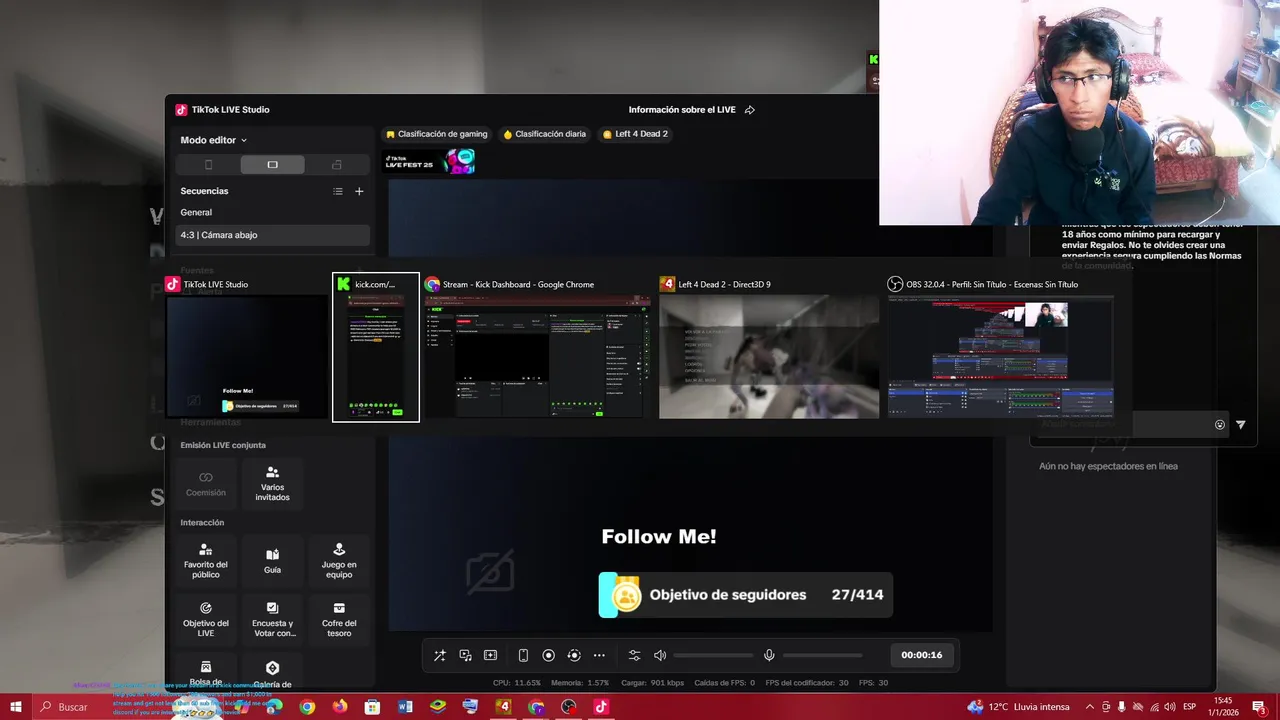
Task: Open the Left 4 Dead 2 tag
Action: (635, 134)
